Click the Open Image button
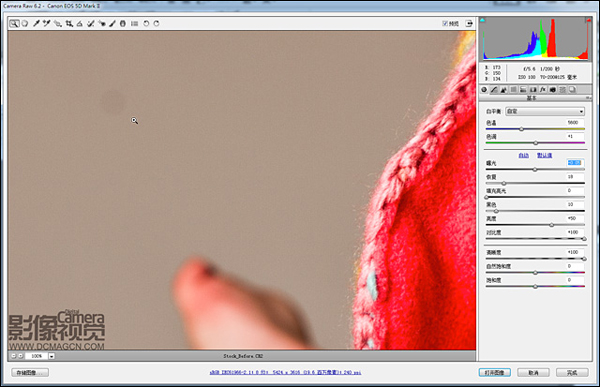 point(494,372)
